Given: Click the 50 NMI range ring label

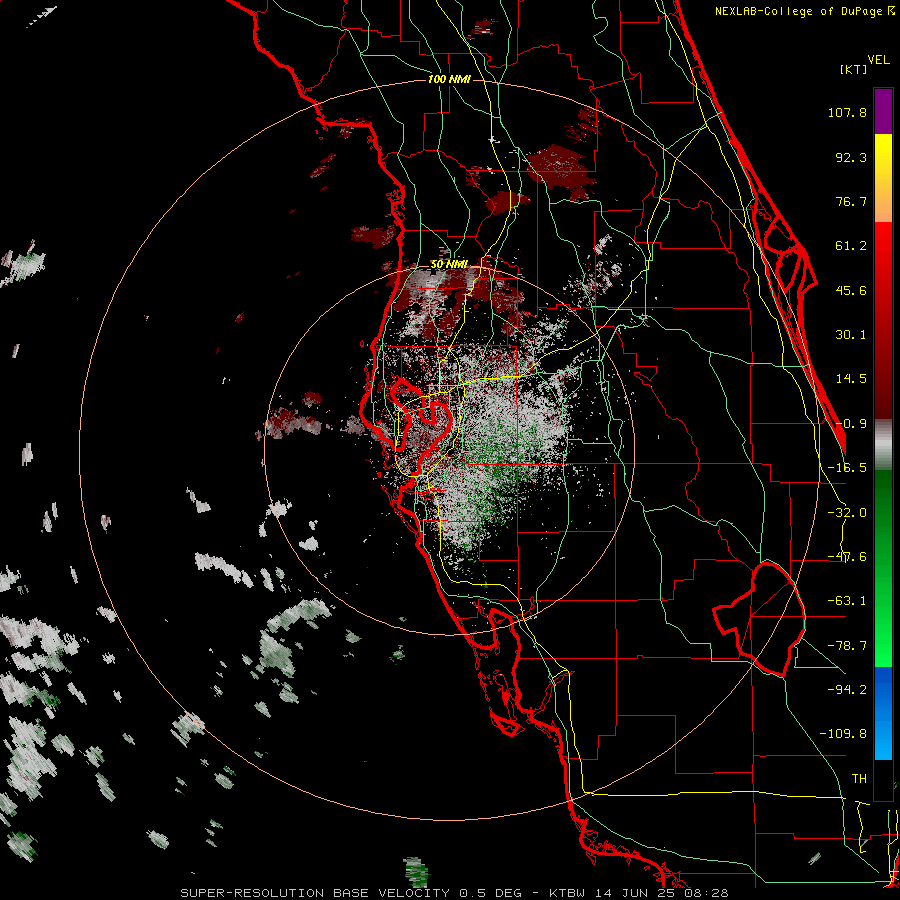Looking at the screenshot, I should (x=449, y=265).
